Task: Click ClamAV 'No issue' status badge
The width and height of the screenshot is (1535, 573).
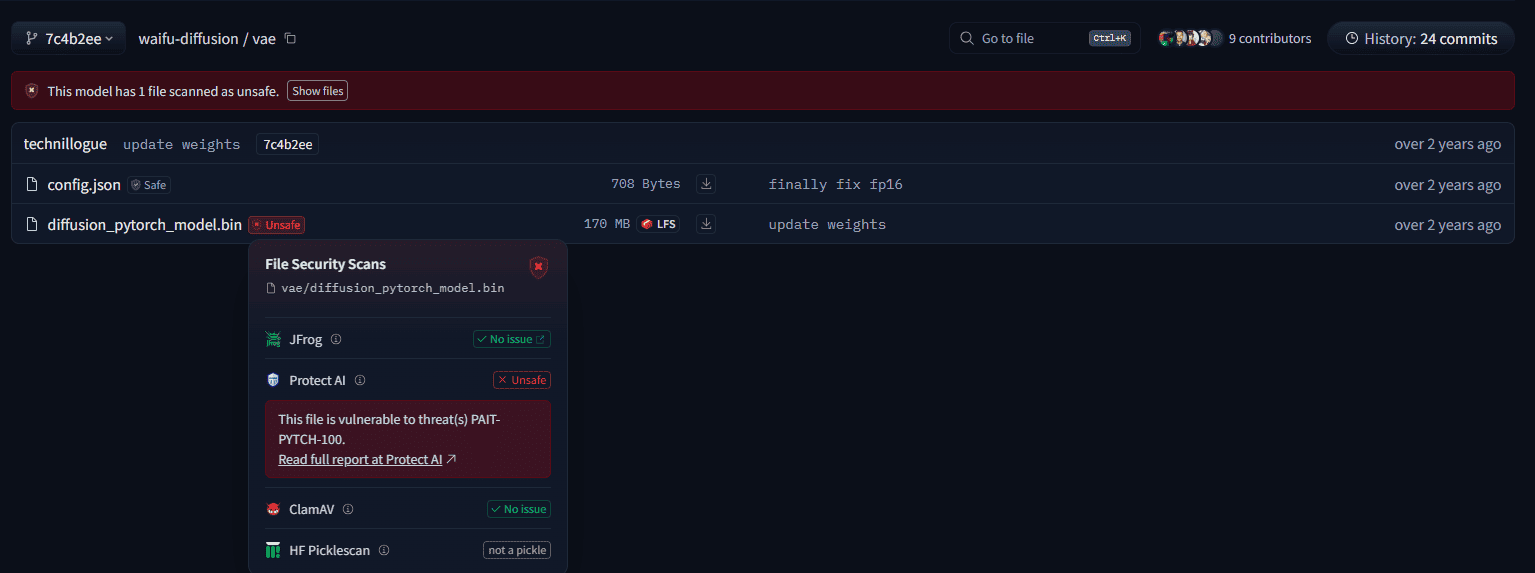Action: (519, 509)
